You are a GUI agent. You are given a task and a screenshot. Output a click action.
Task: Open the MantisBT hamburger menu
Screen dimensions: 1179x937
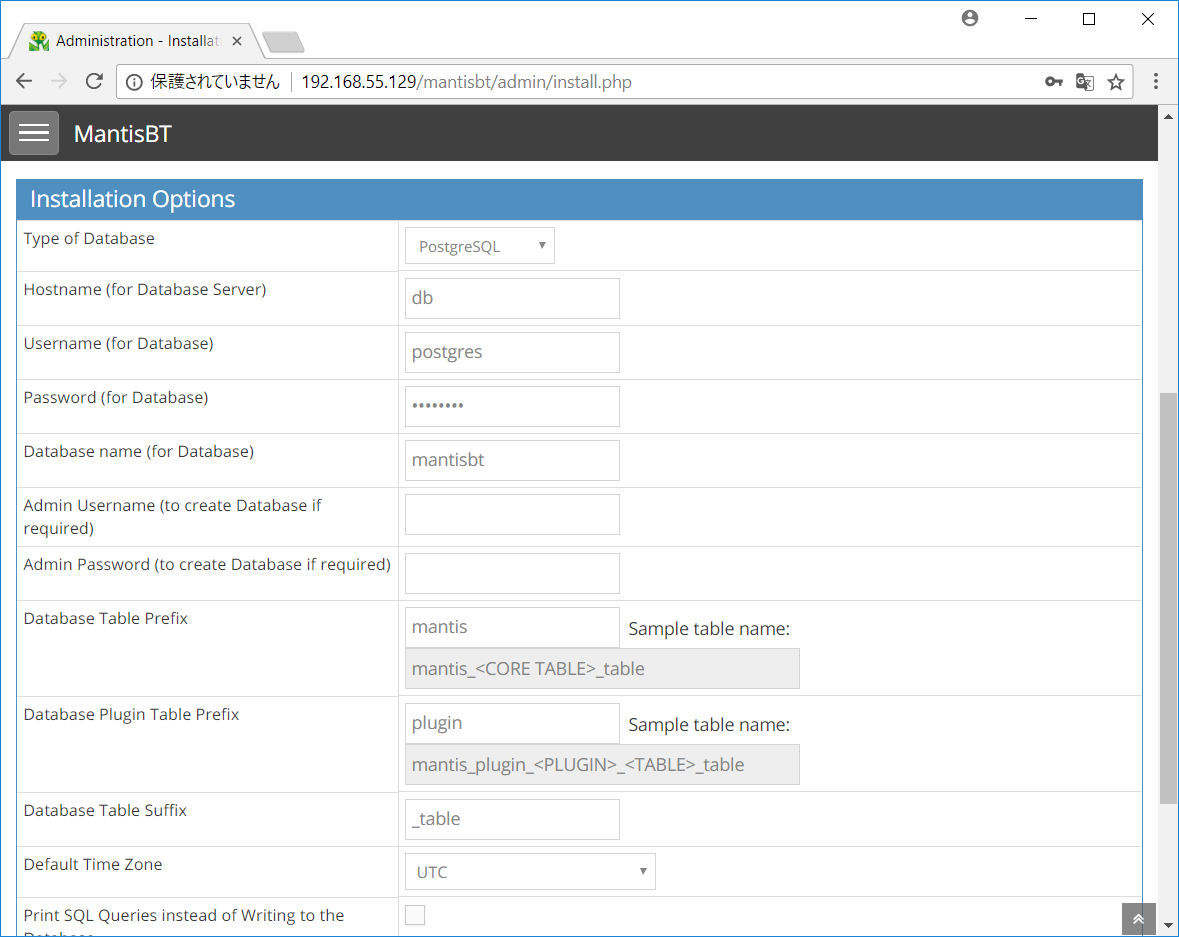tap(33, 132)
